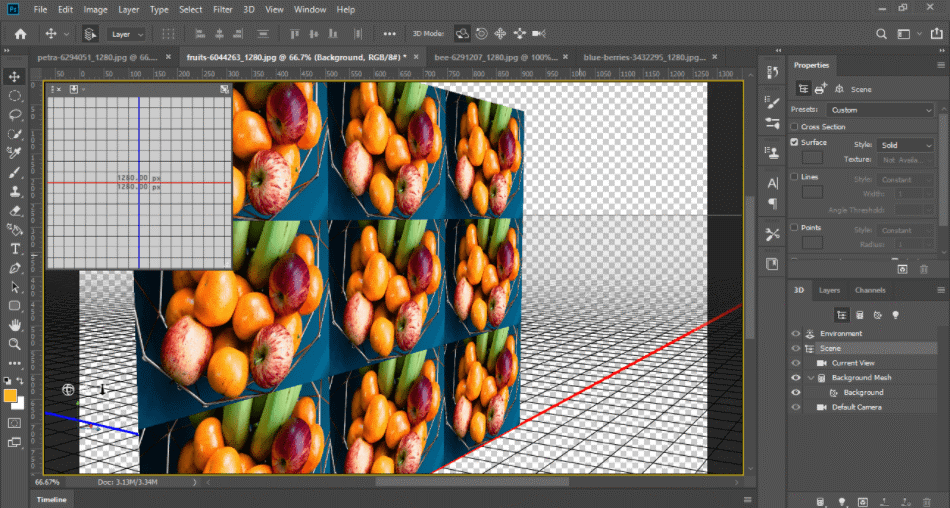950x508 pixels.
Task: Open the Edit Toolbar three-dots menu
Action: pyautogui.click(x=15, y=364)
